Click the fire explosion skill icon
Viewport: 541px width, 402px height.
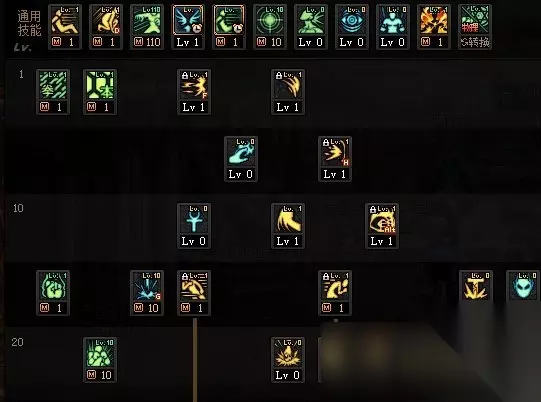pos(434,27)
